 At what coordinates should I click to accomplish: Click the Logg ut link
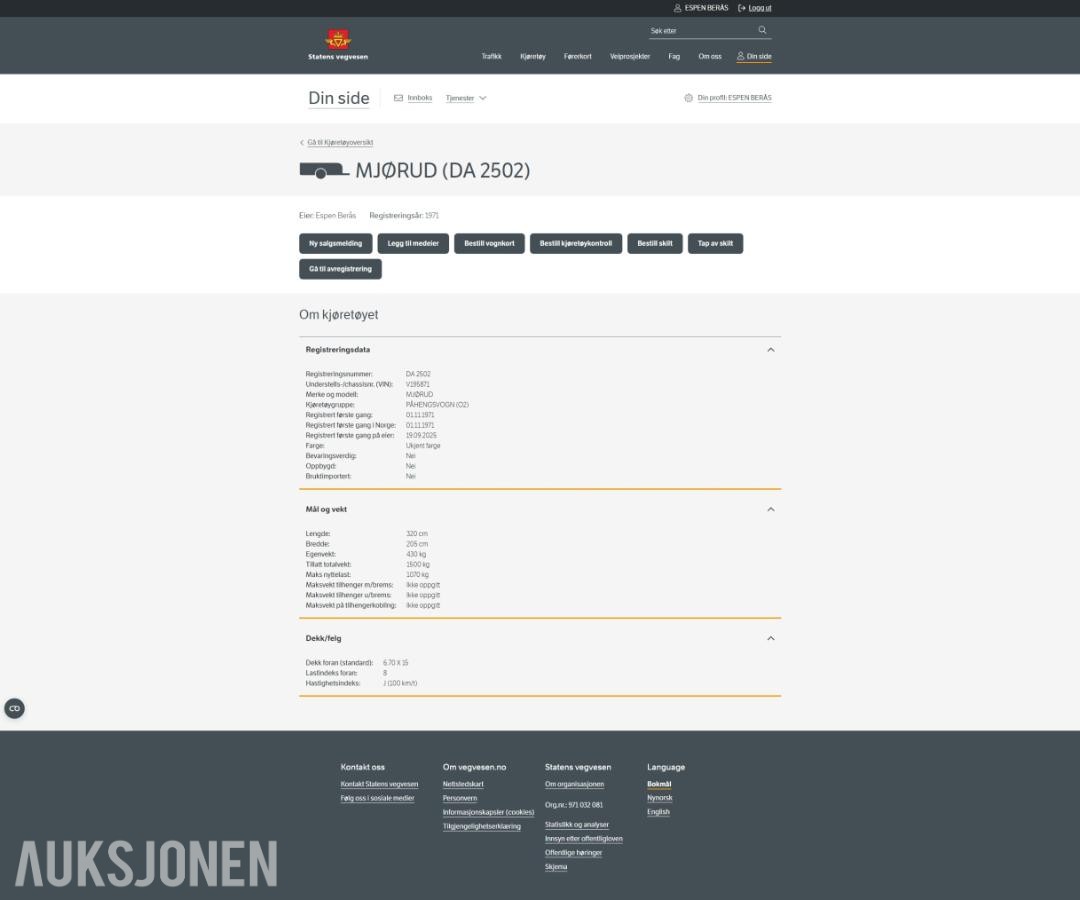(760, 8)
